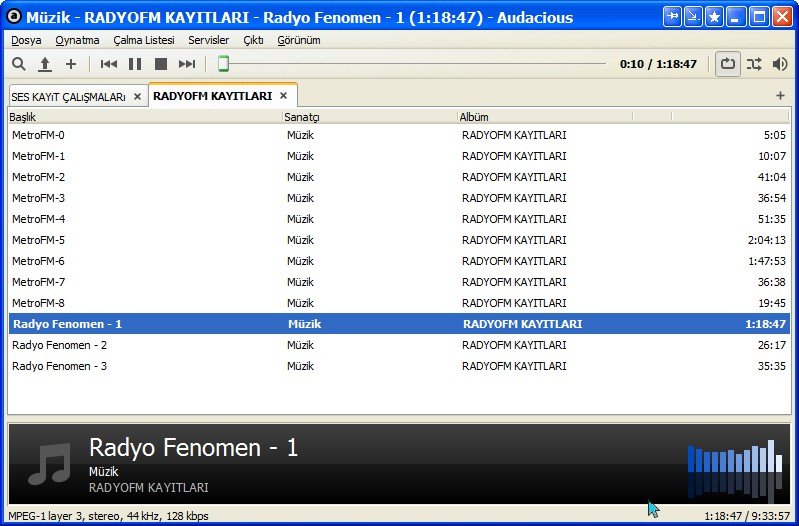This screenshot has width=799, height=526.
Task: Sort by Başlık column header
Action: pyautogui.click(x=145, y=117)
